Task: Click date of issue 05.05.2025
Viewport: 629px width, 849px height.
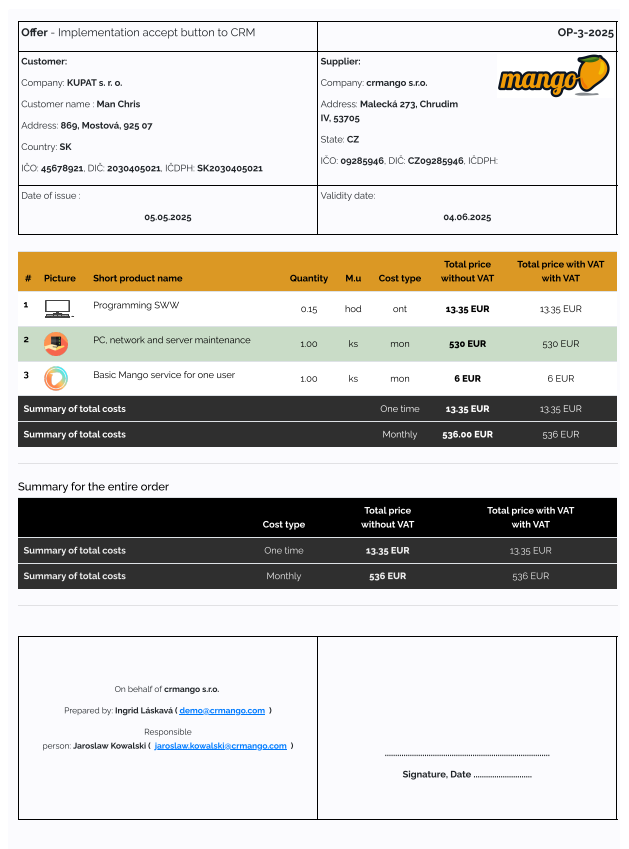Action: click(168, 217)
